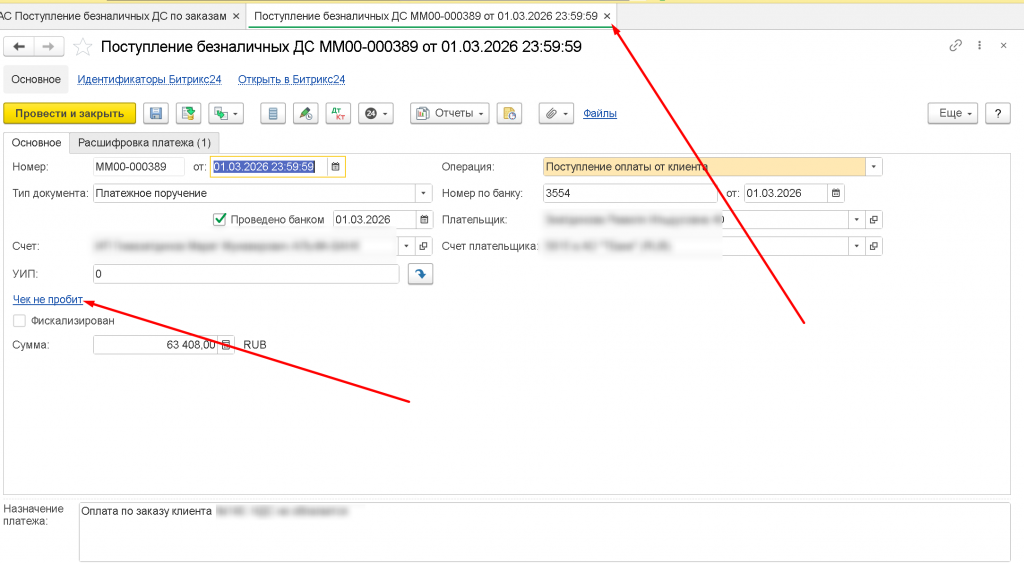This screenshot has width=1024, height=563.
Task: Open the paperclip attachments dropdown
Action: [x=556, y=113]
